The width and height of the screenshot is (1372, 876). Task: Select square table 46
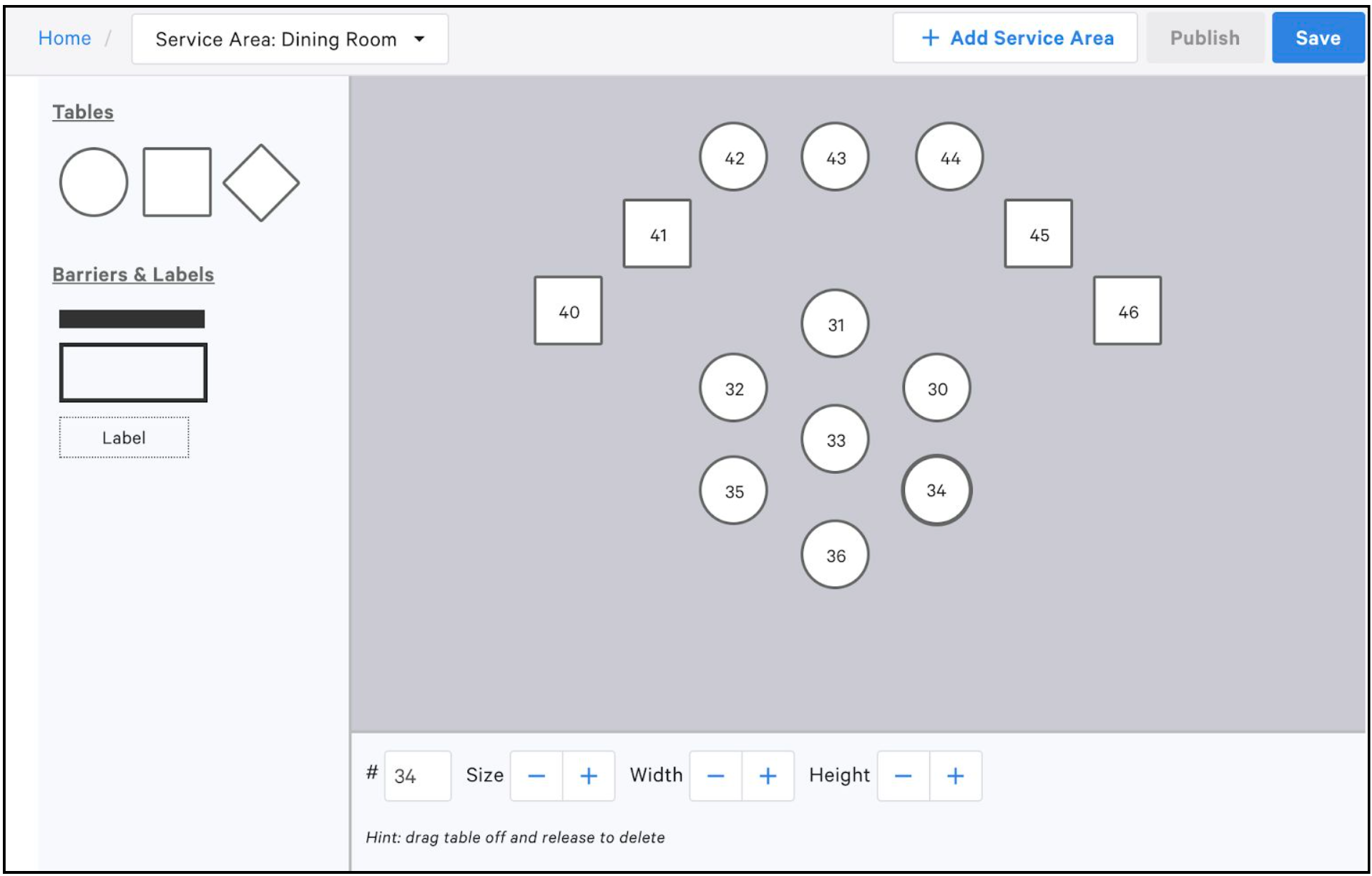click(x=1127, y=311)
